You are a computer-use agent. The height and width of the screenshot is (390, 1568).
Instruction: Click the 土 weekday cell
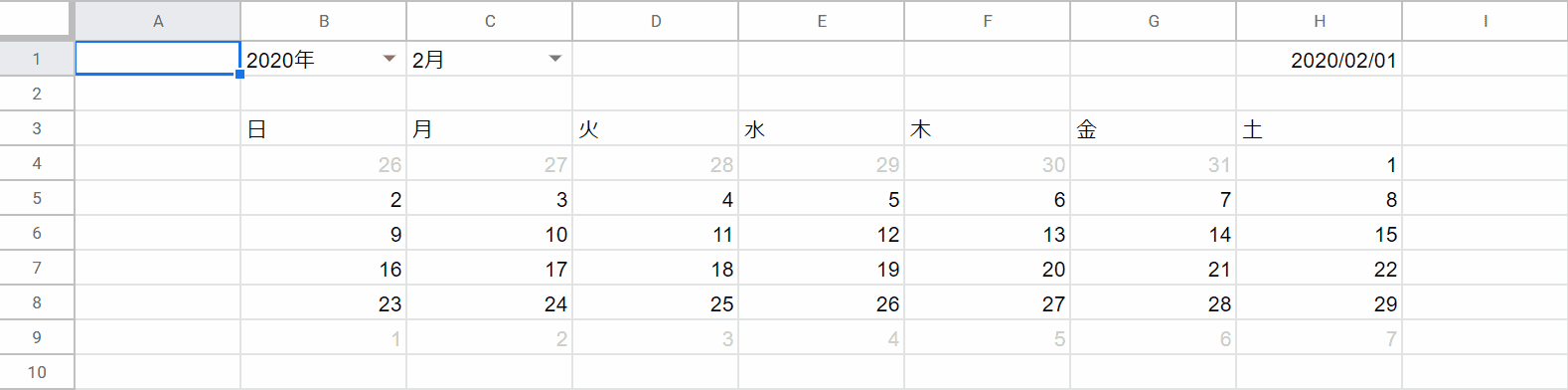point(1319,128)
